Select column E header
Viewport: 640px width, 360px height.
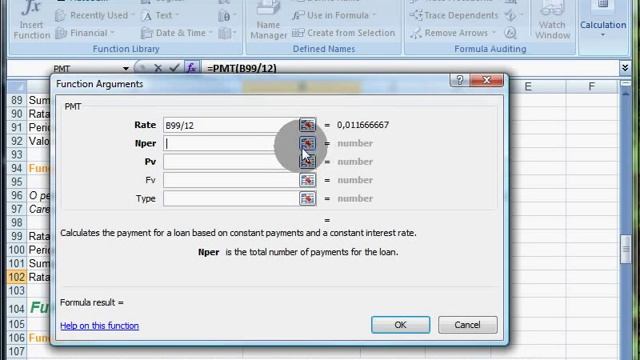(528, 87)
